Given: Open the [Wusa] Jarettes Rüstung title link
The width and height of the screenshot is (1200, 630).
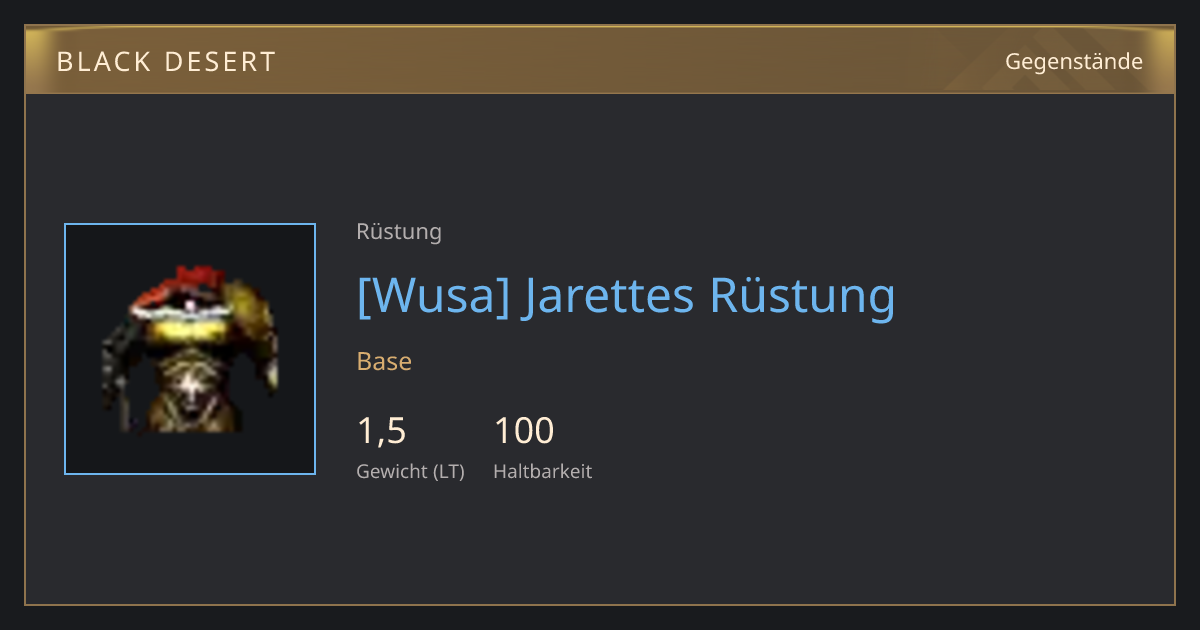Looking at the screenshot, I should tap(626, 295).
